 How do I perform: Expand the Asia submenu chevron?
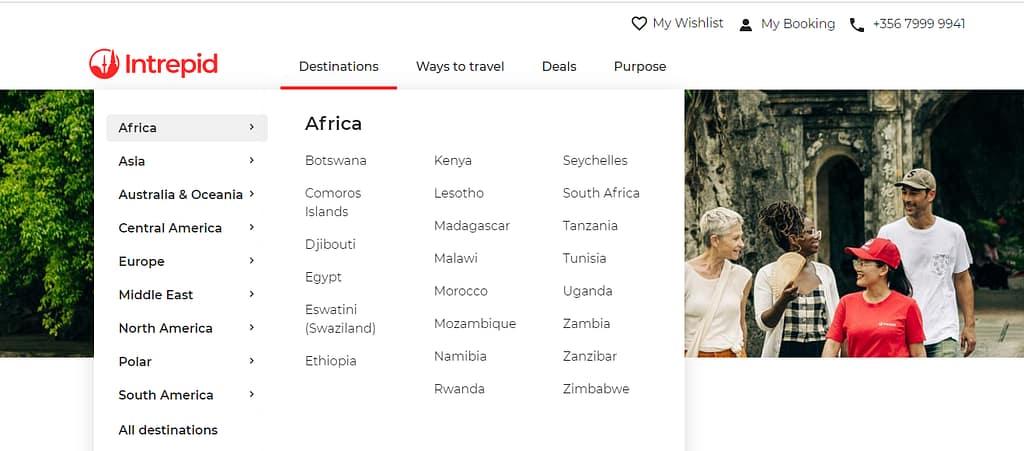coord(252,161)
